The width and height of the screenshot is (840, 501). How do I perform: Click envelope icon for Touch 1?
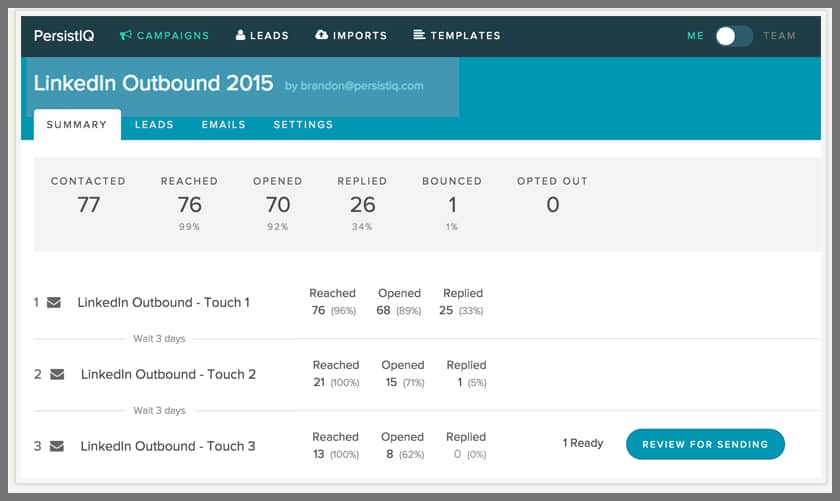tap(54, 302)
